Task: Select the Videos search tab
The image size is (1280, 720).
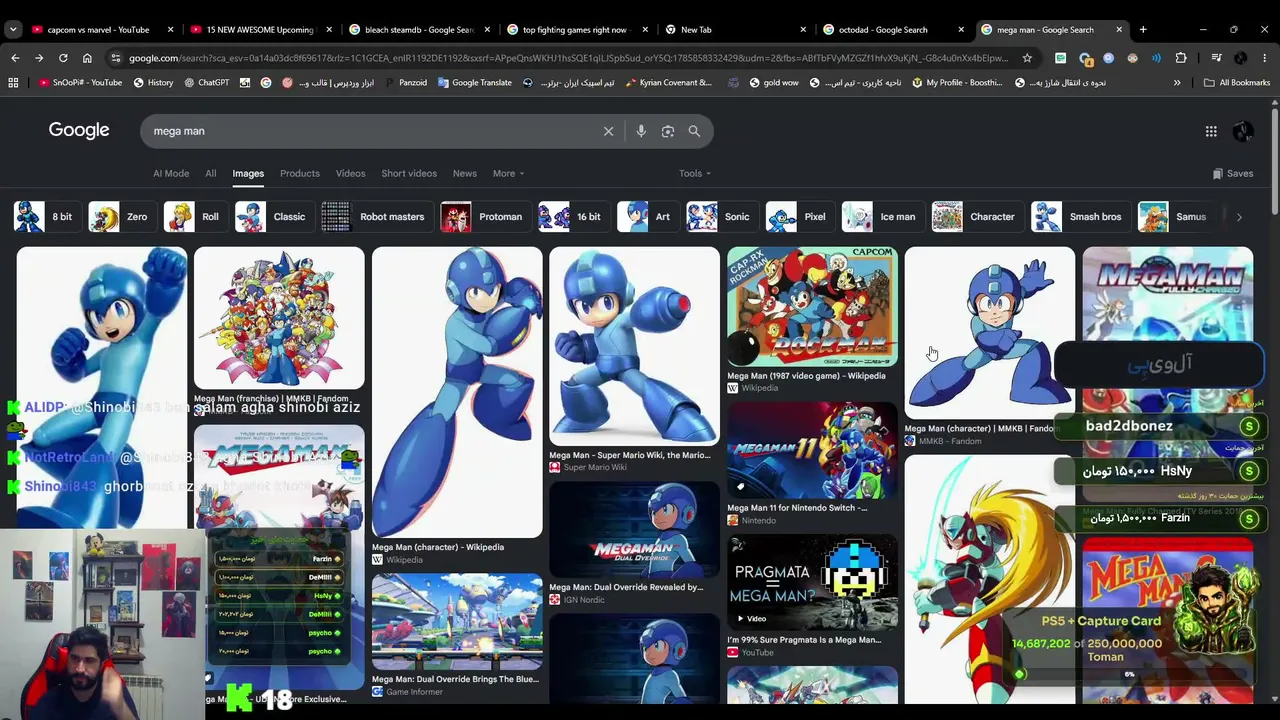Action: [351, 174]
